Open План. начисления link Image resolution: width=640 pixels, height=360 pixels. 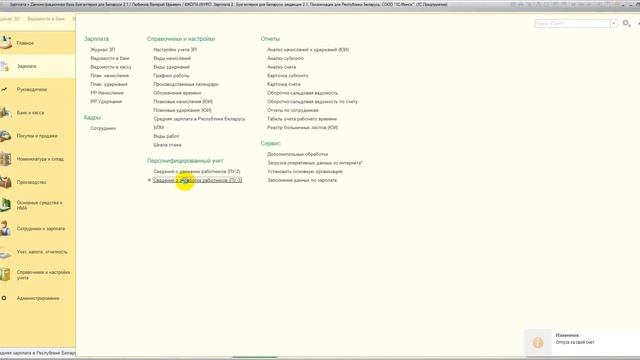click(110, 76)
